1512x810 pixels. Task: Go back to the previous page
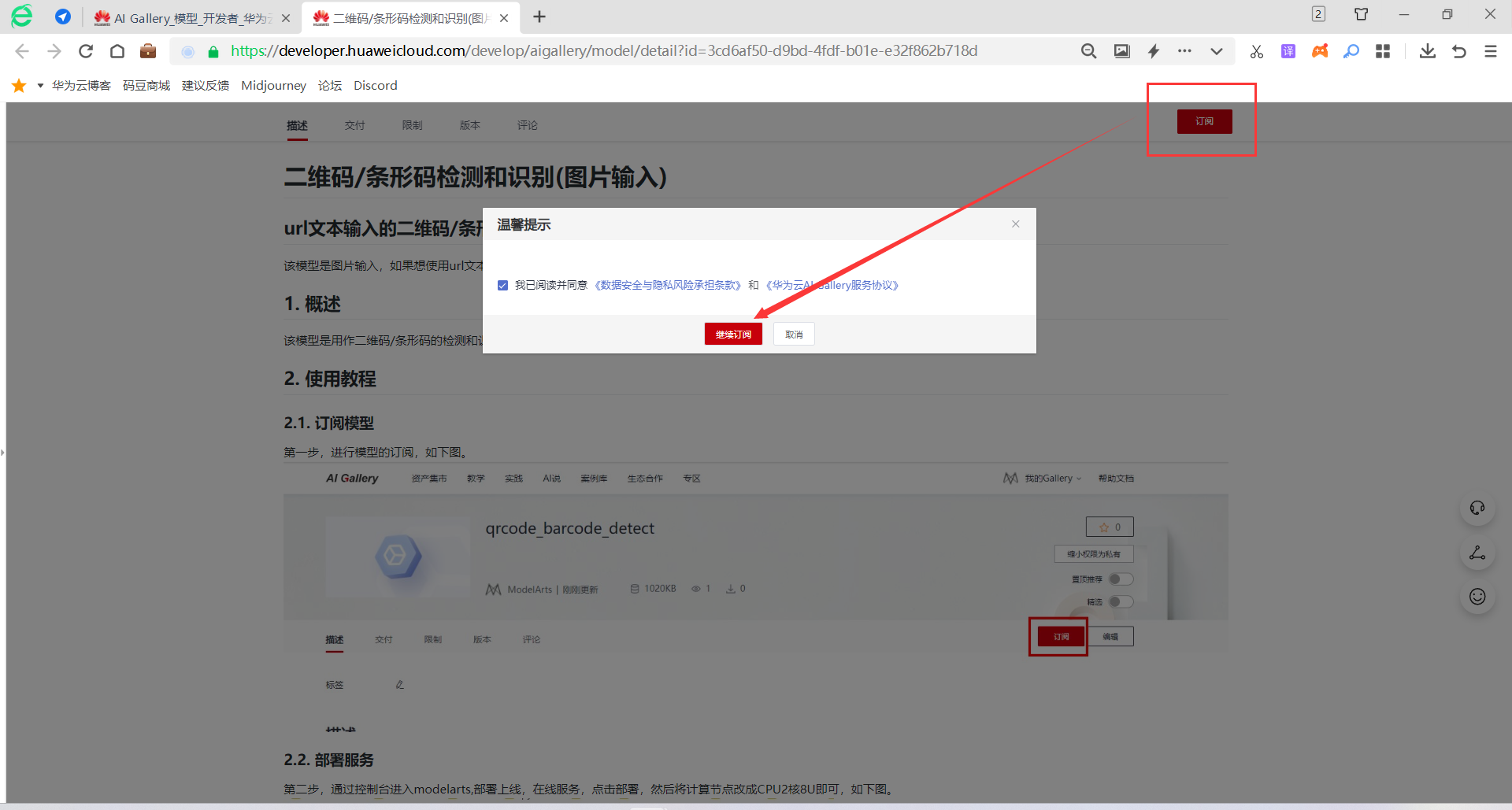click(22, 51)
